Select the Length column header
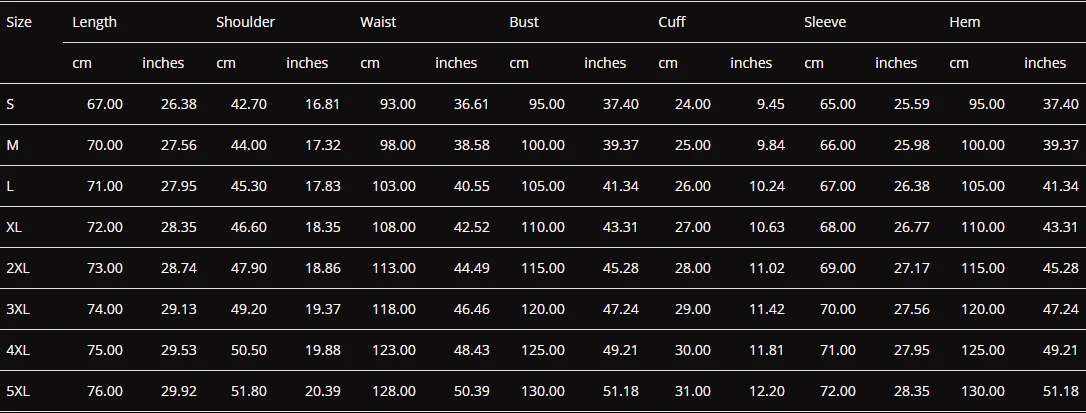The image size is (1086, 413). pos(94,22)
